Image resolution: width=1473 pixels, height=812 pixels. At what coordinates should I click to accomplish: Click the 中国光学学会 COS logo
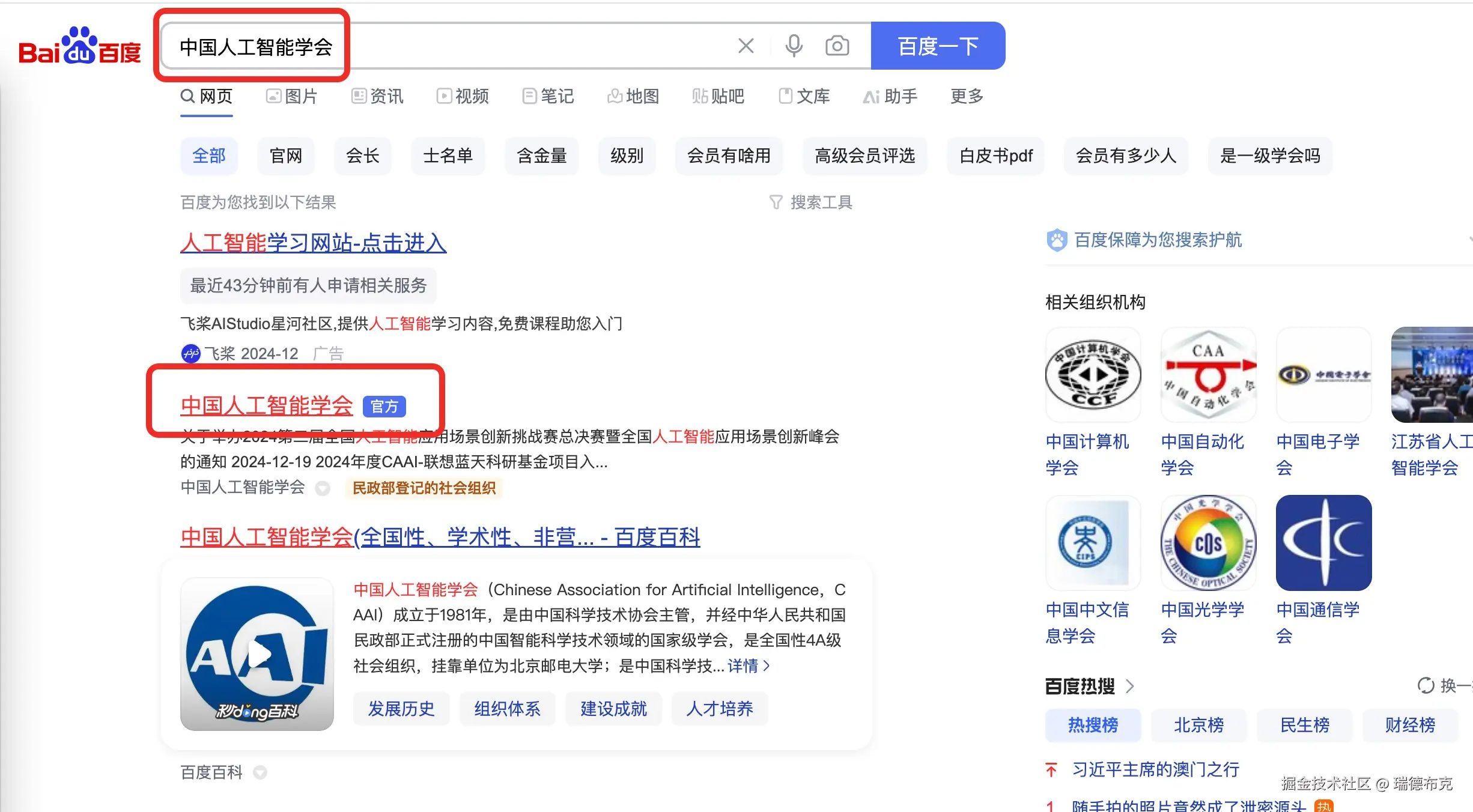pyautogui.click(x=1208, y=543)
